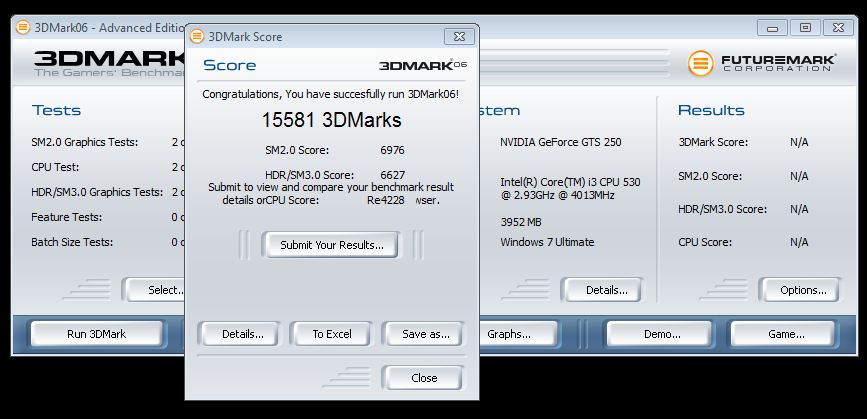Maximize the 3DMark06 main window

[x=805, y=28]
